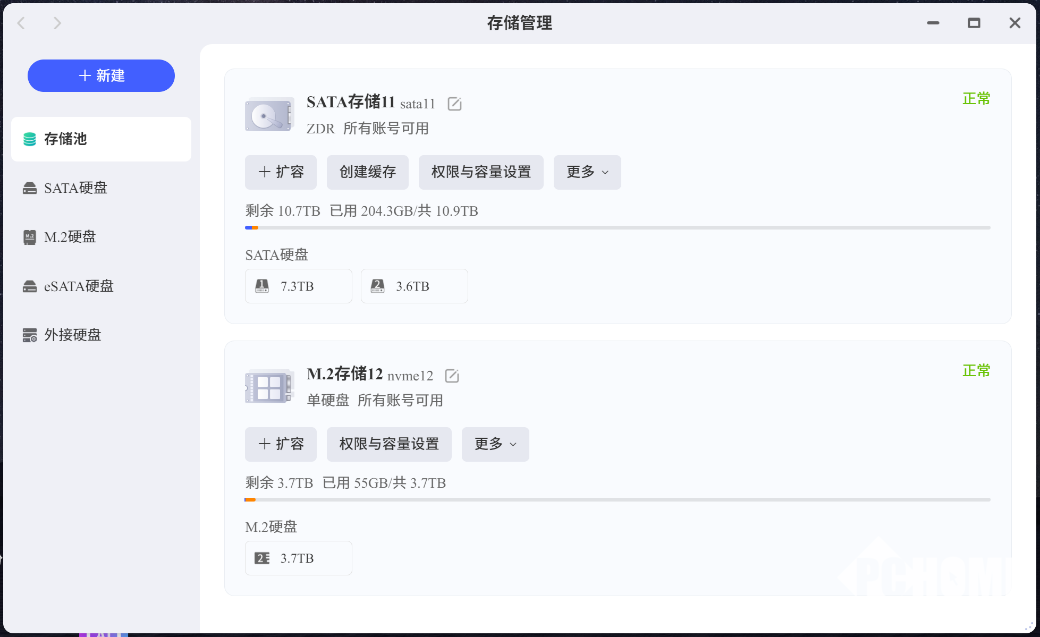
Task: Switch to SATA硬盘 in sidebar
Action: (101, 188)
